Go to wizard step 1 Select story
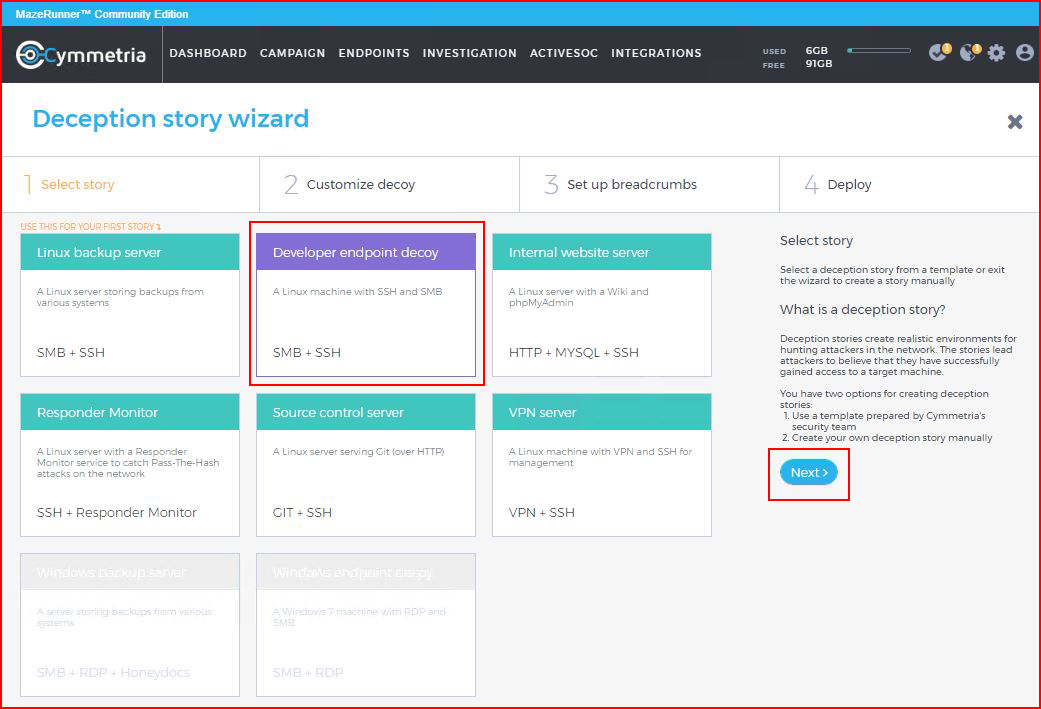Screen dimensions: 1041x709 (x=131, y=185)
